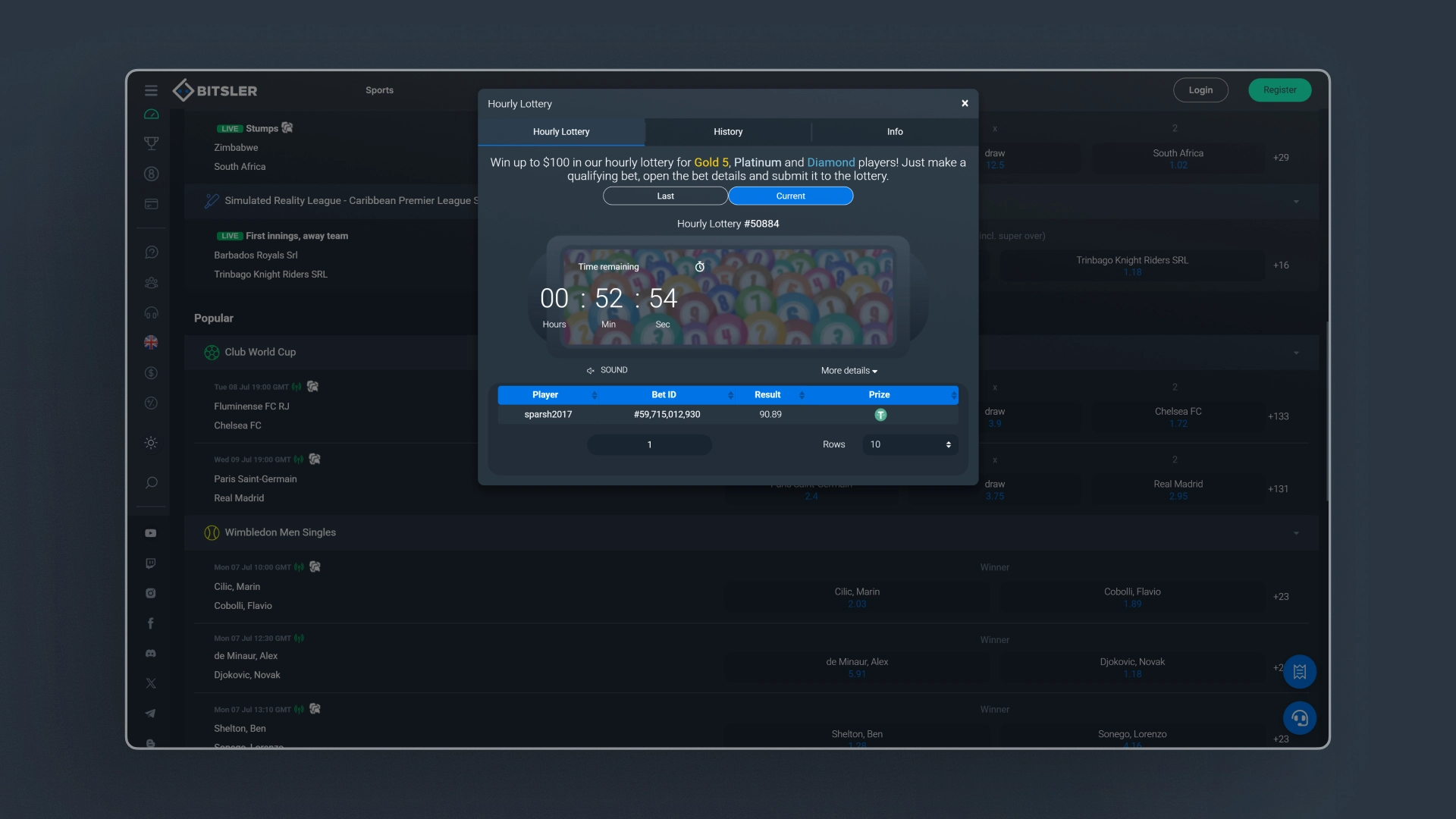Image resolution: width=1456 pixels, height=819 pixels.
Task: Open the trophy icon in sidebar
Action: coord(151,143)
